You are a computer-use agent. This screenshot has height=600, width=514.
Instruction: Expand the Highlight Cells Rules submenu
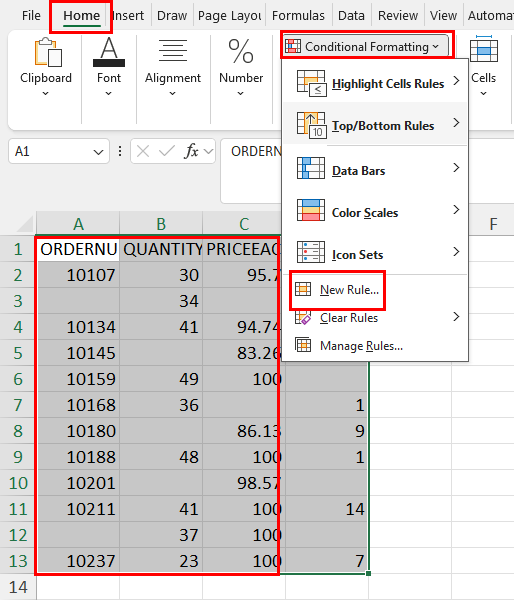click(x=375, y=83)
